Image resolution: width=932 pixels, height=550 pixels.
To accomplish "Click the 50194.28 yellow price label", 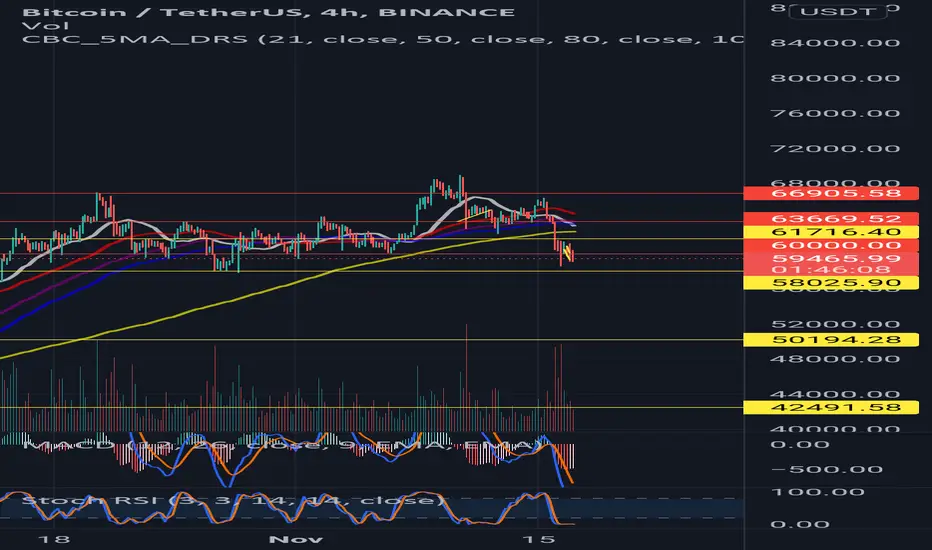I will coord(831,340).
